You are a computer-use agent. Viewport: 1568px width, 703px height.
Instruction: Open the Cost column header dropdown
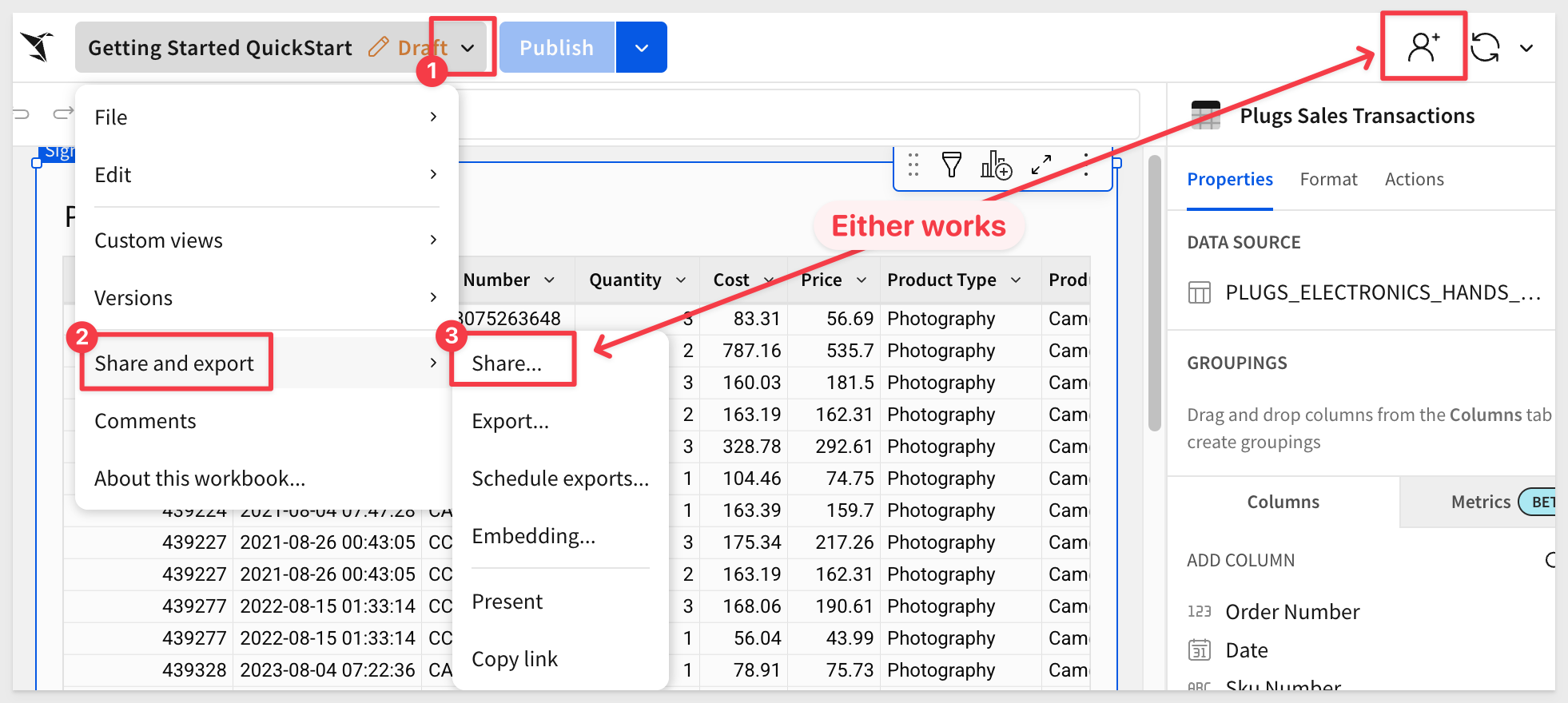(x=769, y=280)
